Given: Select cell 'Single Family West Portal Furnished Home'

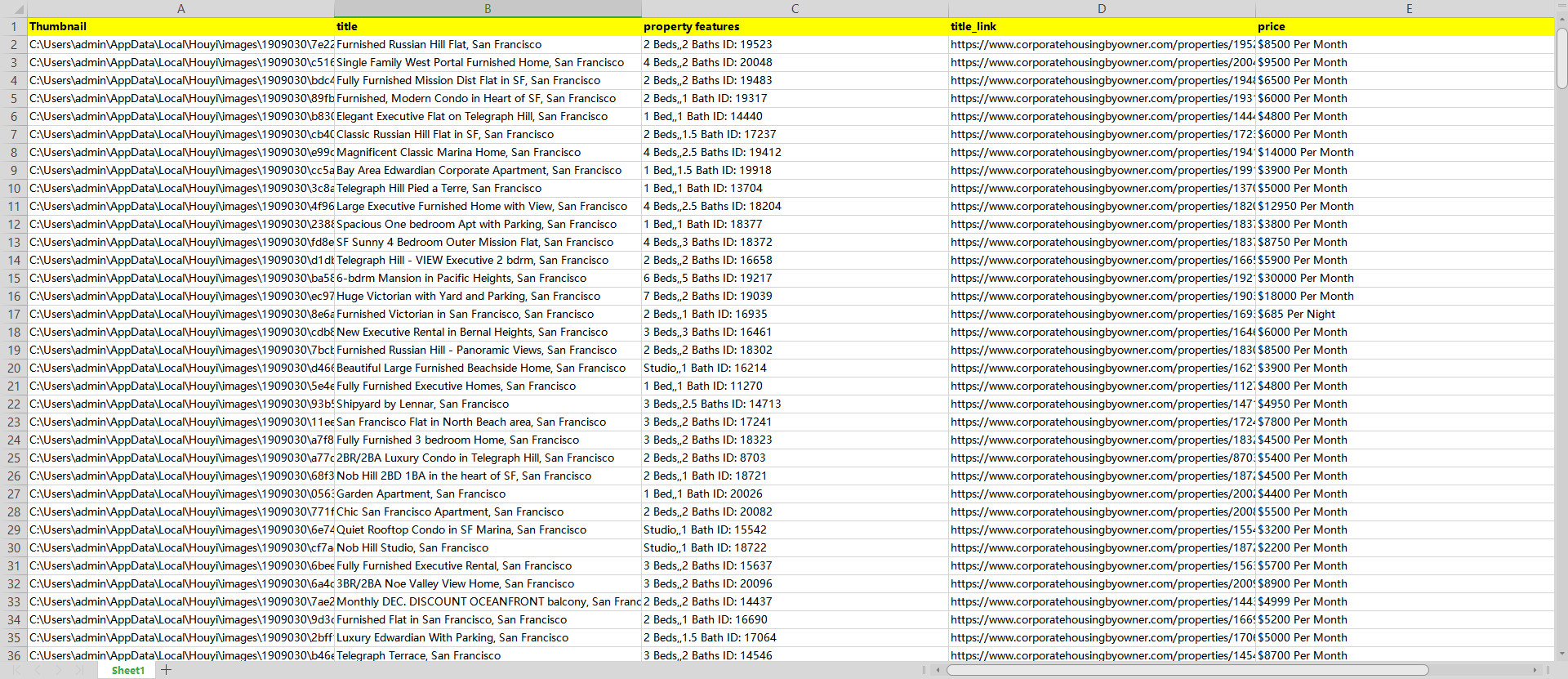Looking at the screenshot, I should pyautogui.click(x=488, y=62).
